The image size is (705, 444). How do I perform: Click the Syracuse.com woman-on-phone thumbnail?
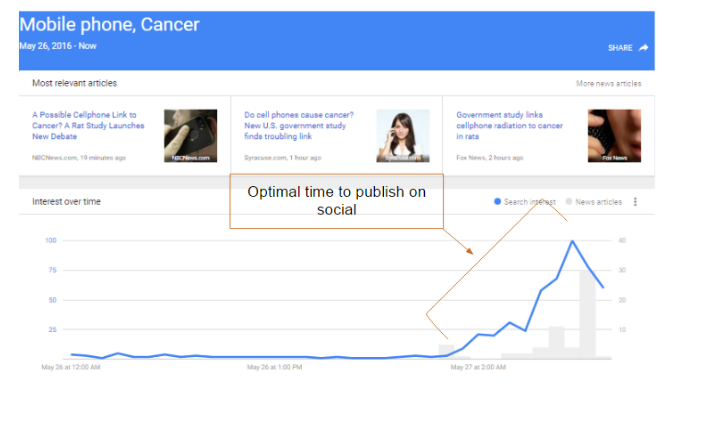coord(402,136)
